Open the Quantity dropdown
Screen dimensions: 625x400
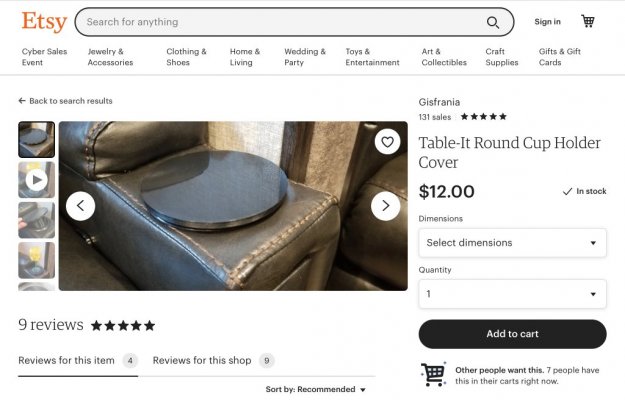click(x=512, y=294)
